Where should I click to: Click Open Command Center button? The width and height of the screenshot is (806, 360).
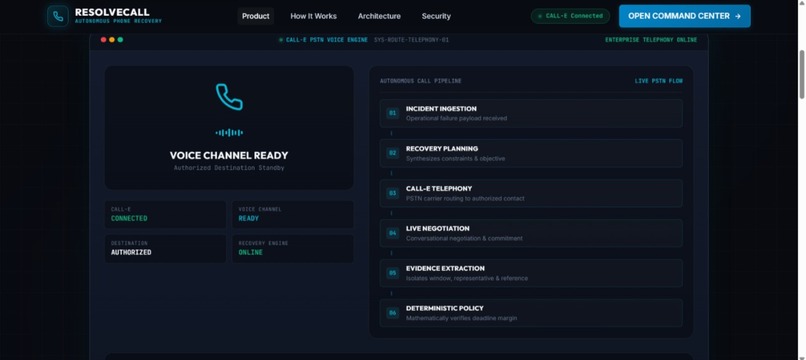pos(685,16)
